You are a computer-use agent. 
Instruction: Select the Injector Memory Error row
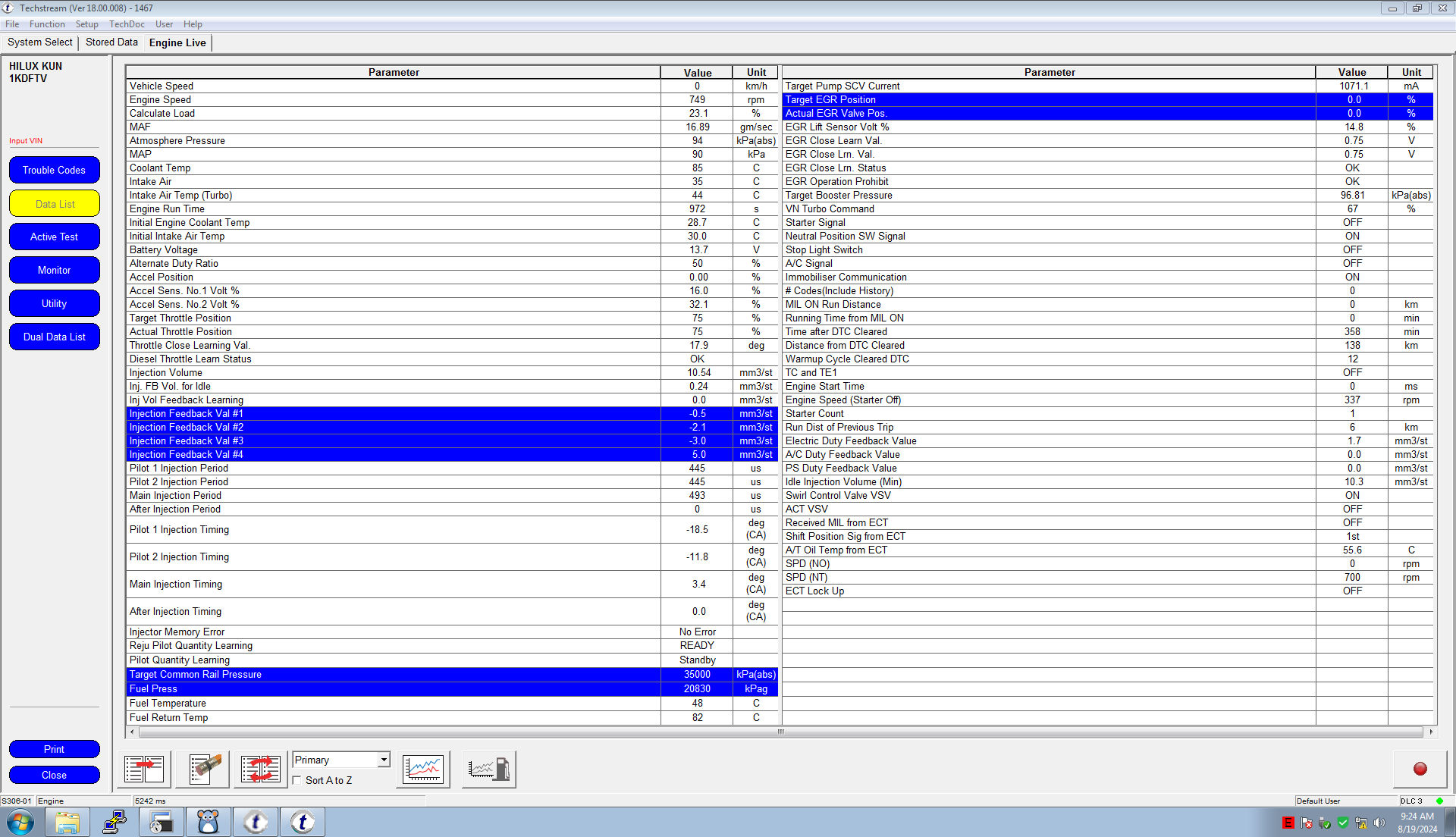coord(452,632)
